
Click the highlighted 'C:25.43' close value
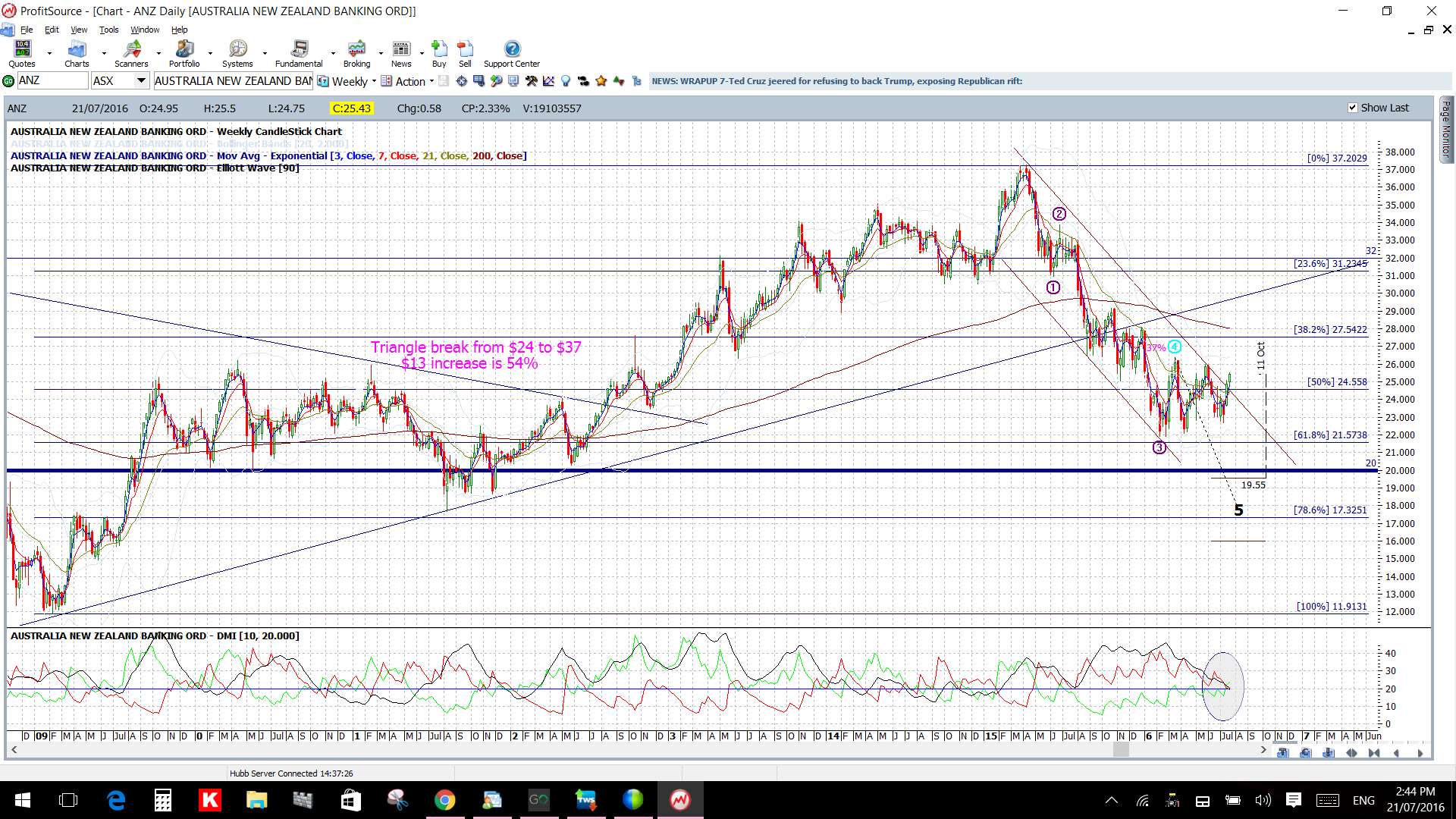point(352,108)
